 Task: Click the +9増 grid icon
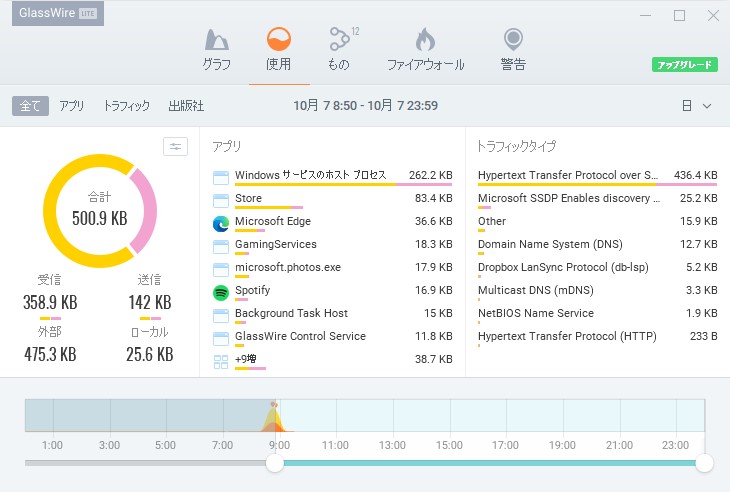221,362
